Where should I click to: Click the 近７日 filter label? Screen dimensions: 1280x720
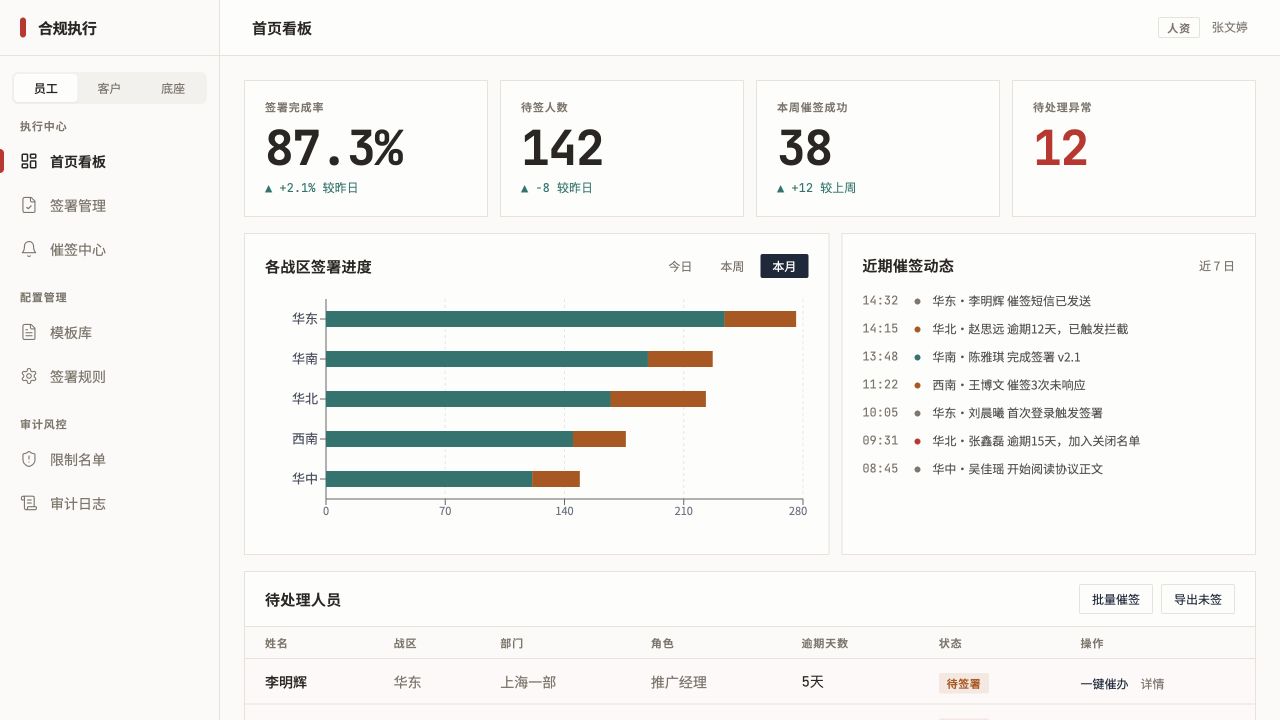(1217, 266)
